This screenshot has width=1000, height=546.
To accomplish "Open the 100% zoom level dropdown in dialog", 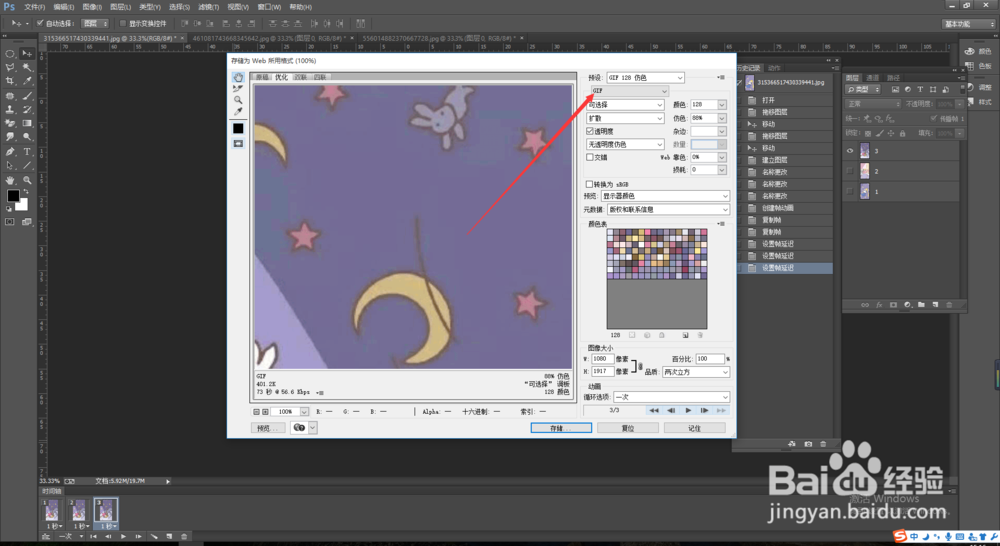I will pyautogui.click(x=304, y=412).
